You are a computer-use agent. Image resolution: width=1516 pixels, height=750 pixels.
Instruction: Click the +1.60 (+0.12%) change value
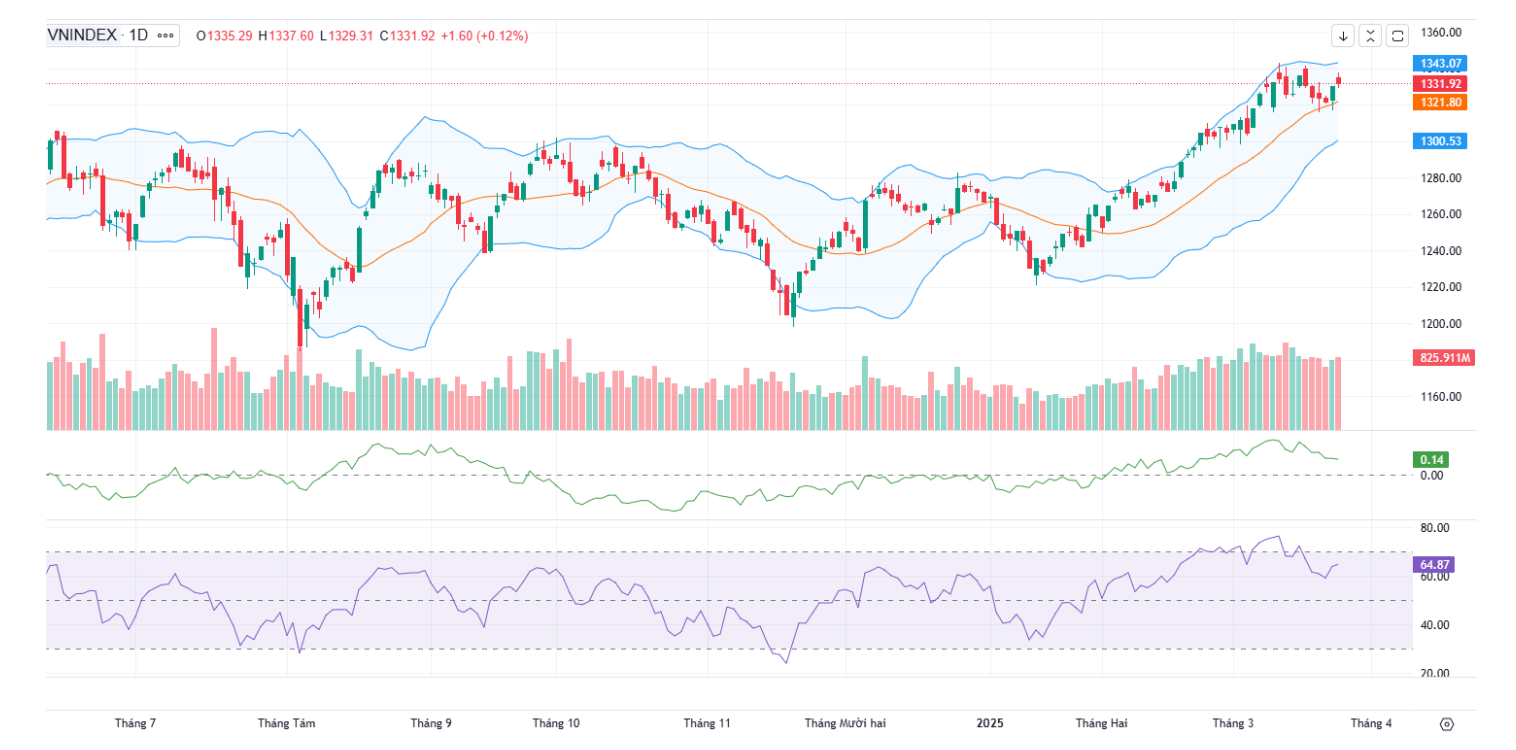[485, 36]
